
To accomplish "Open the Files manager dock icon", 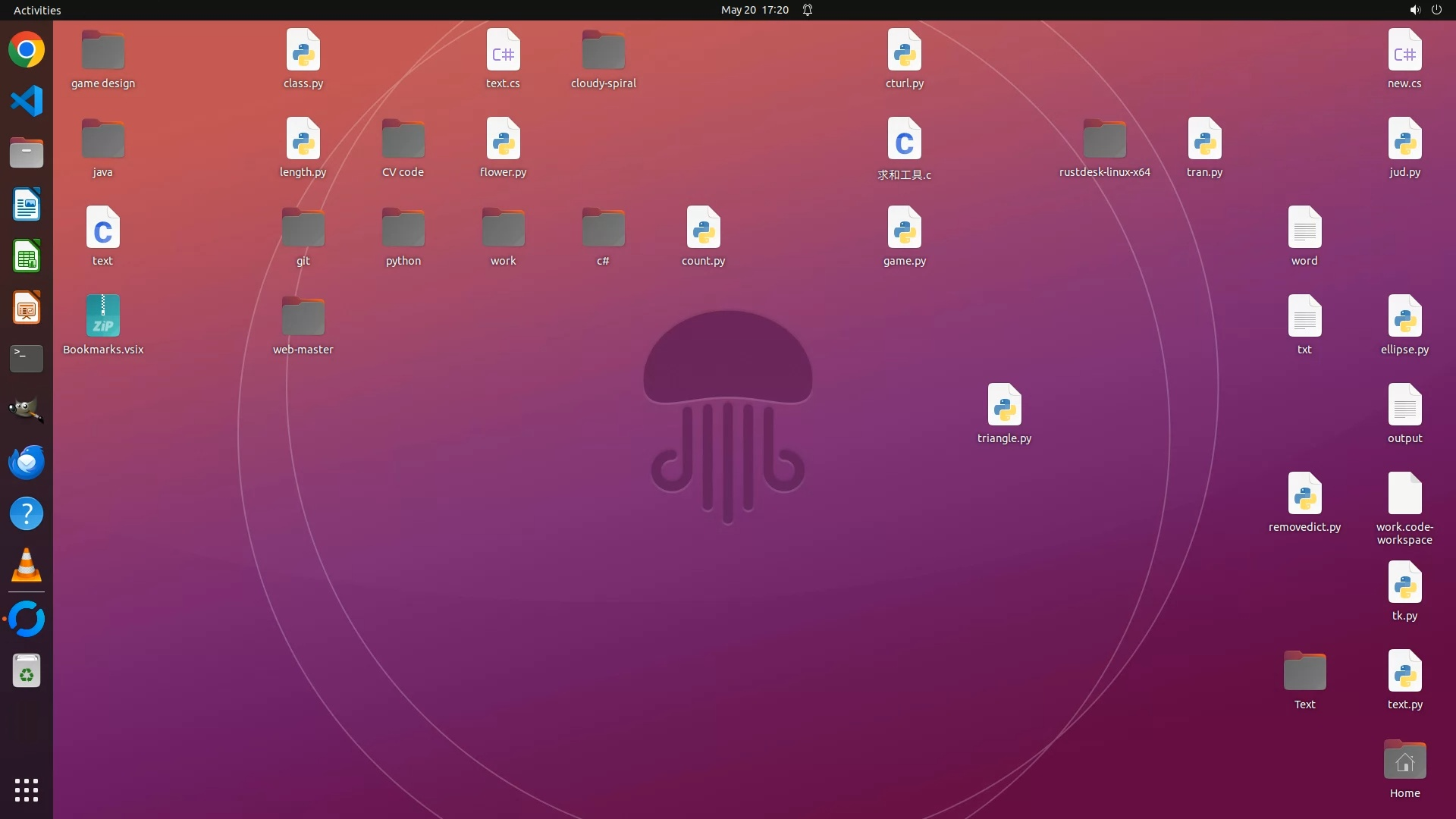I will click(27, 153).
